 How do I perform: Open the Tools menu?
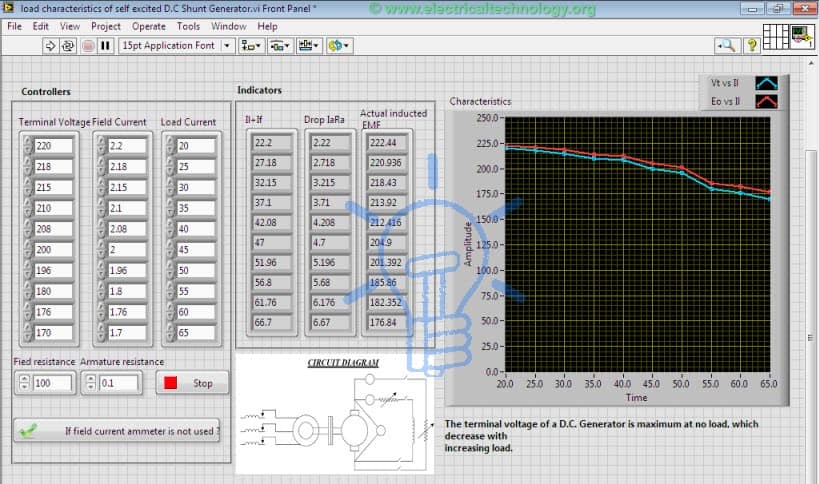point(188,26)
